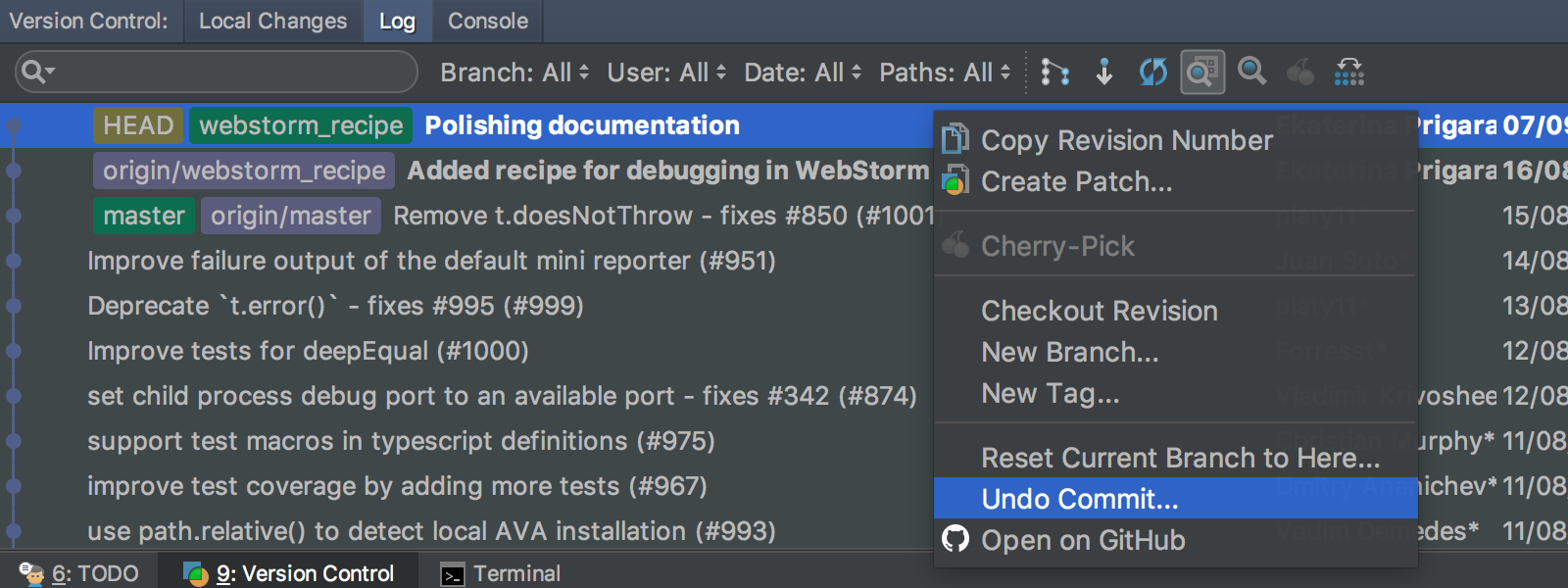
Task: Open the Branch: All filter dropdown
Action: point(514,73)
